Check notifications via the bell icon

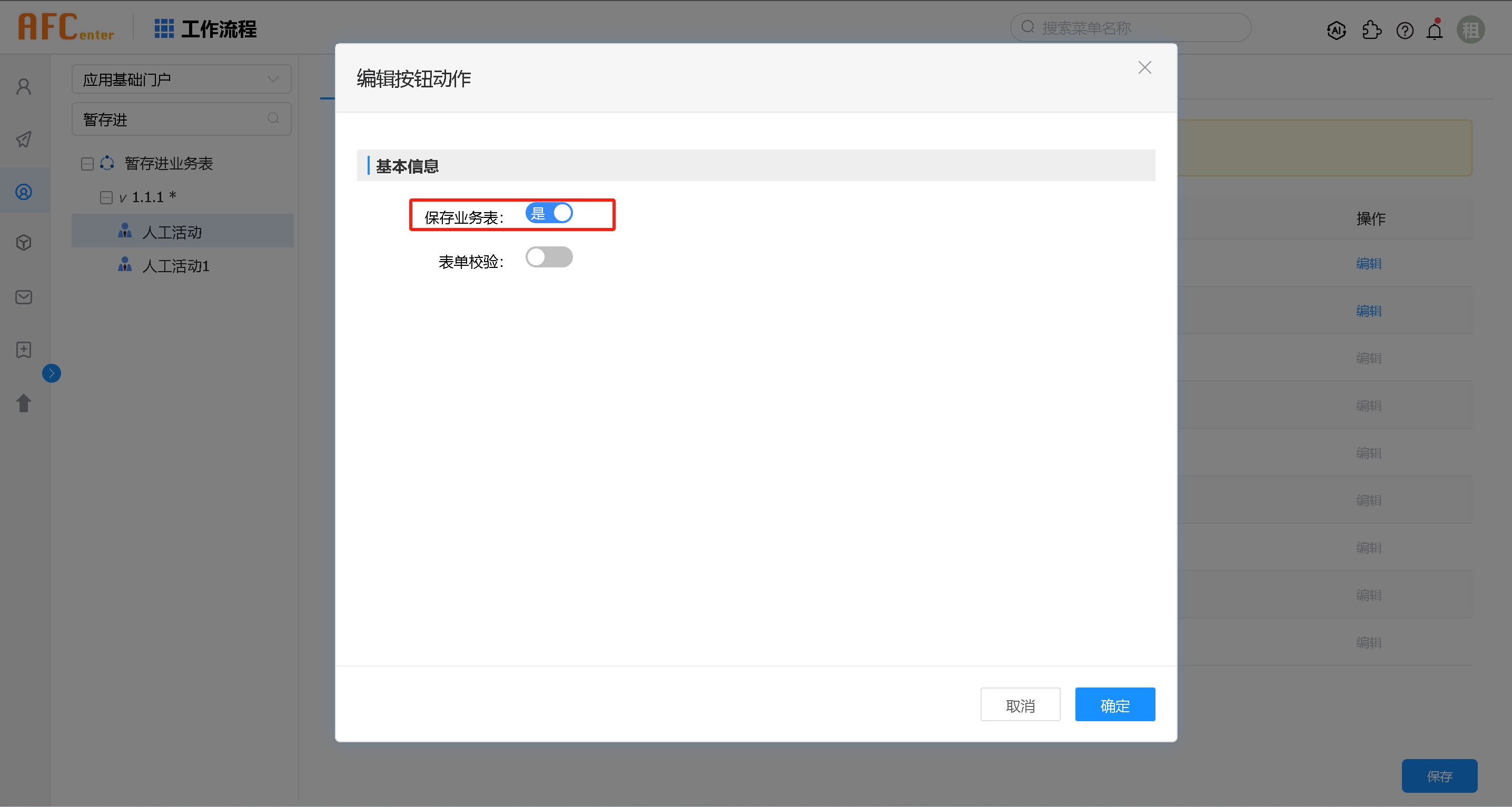[1435, 30]
